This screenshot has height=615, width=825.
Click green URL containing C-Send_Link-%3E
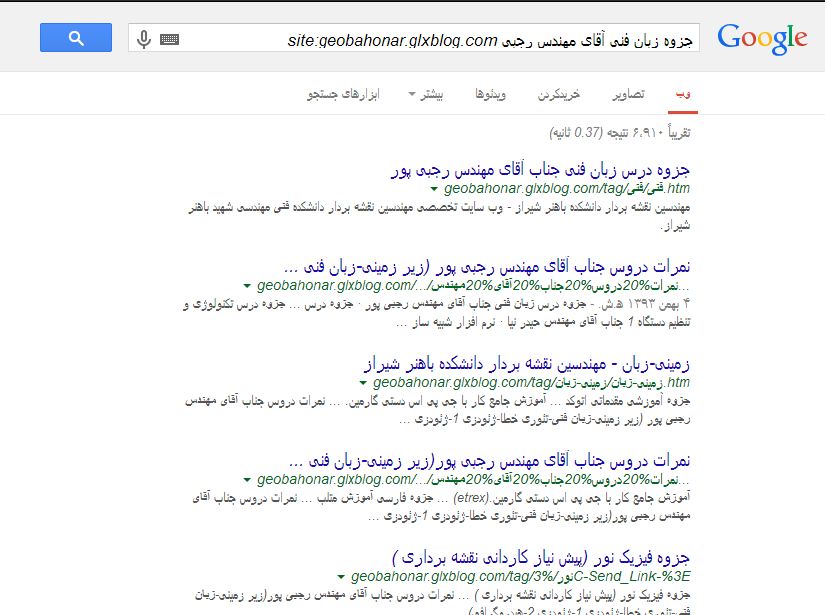[x=521, y=577]
